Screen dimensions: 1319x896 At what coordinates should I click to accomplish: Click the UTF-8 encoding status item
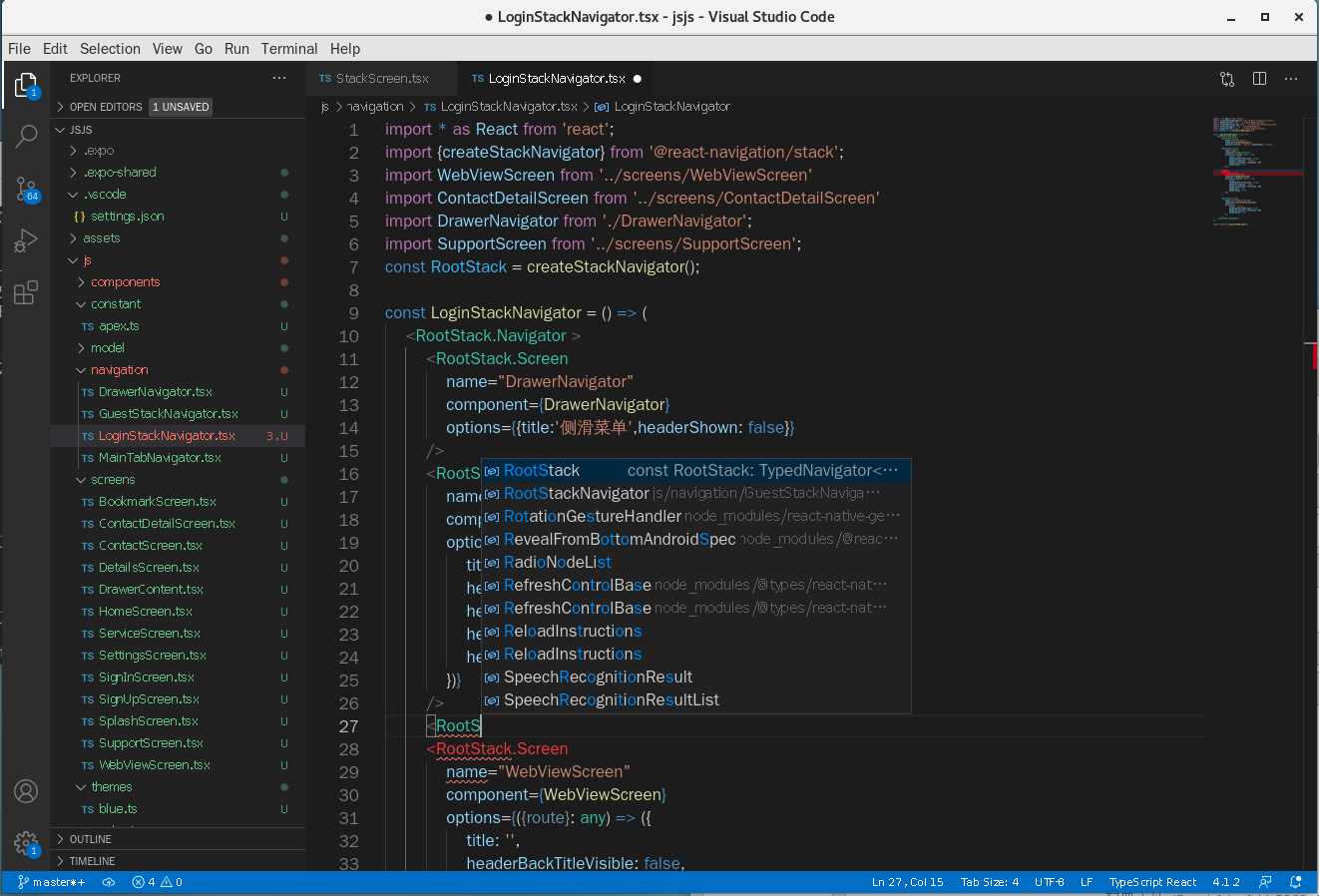click(1050, 882)
